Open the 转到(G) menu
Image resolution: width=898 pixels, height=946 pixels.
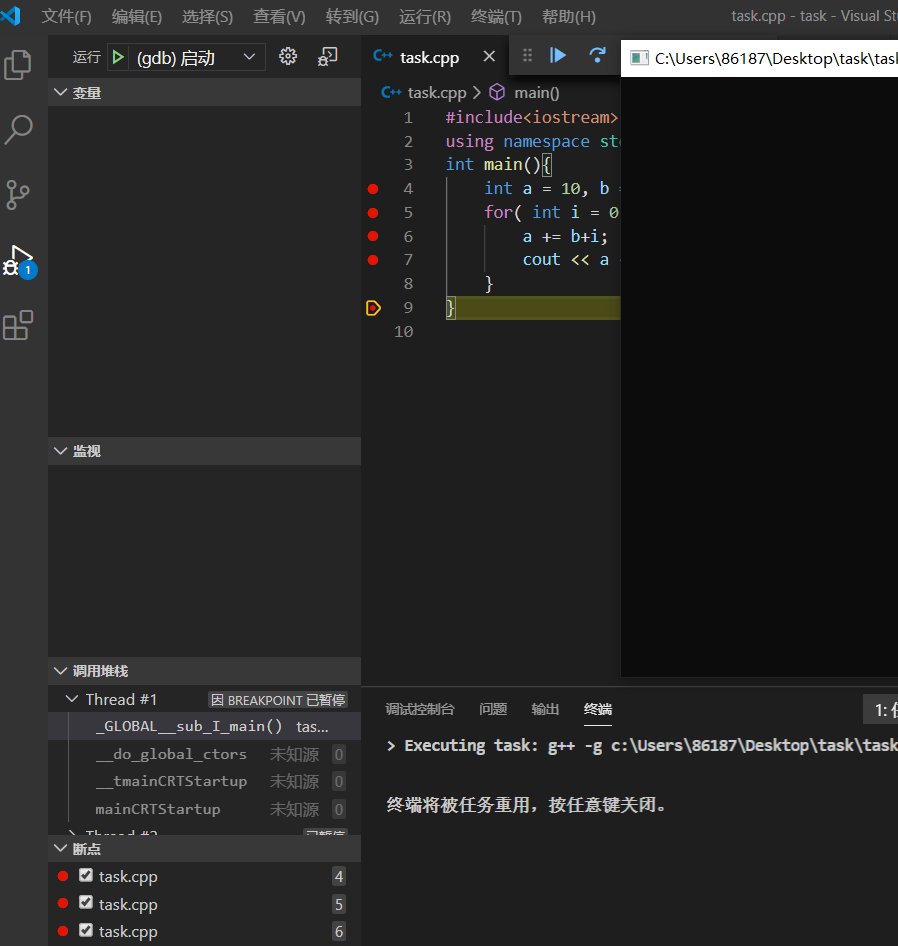click(x=352, y=16)
